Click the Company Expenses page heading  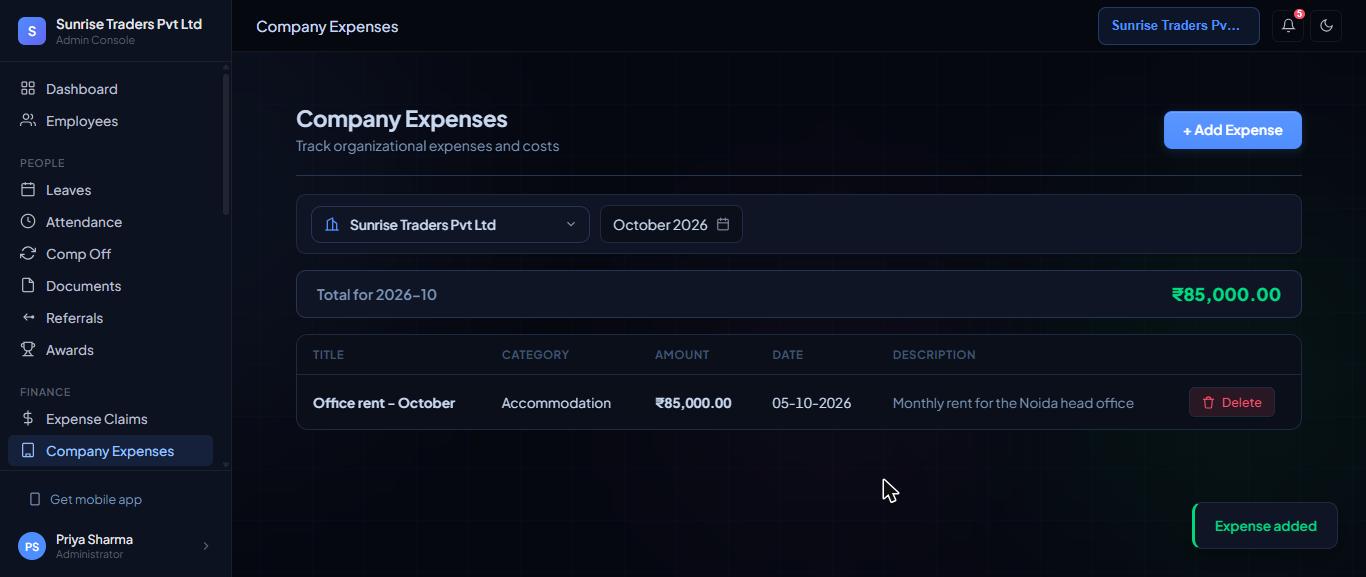(402, 119)
